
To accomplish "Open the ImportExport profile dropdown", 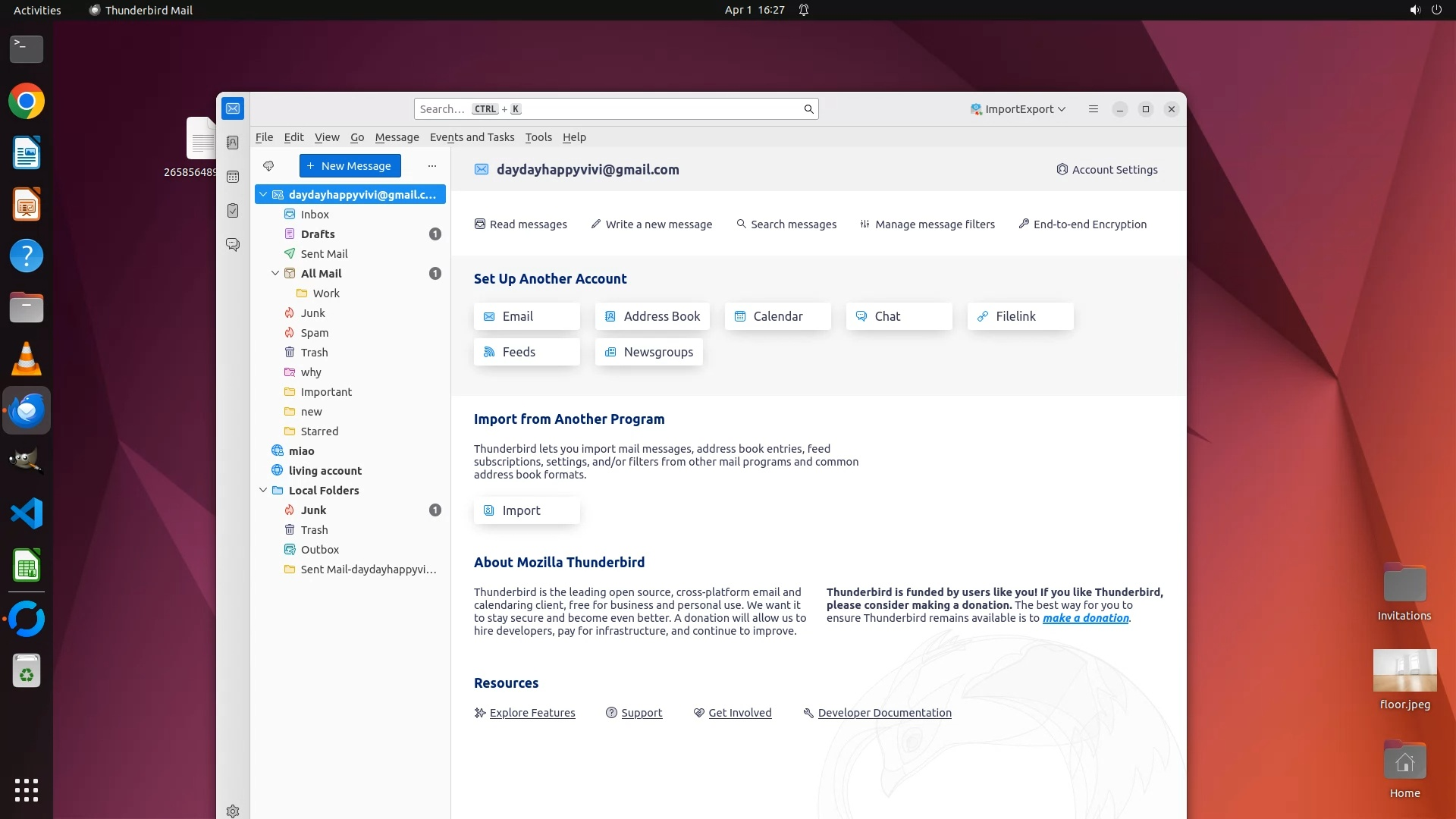I will tap(1018, 109).
